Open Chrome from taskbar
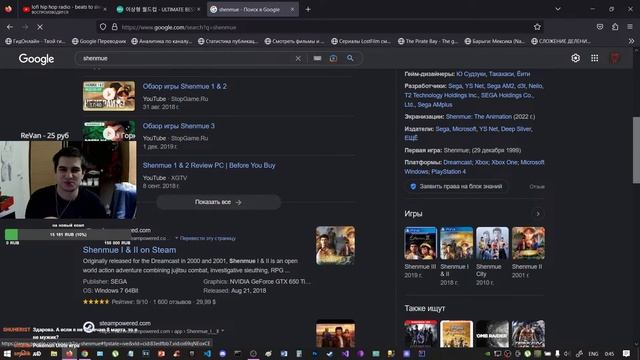The height and width of the screenshot is (360, 640). (x=84, y=353)
